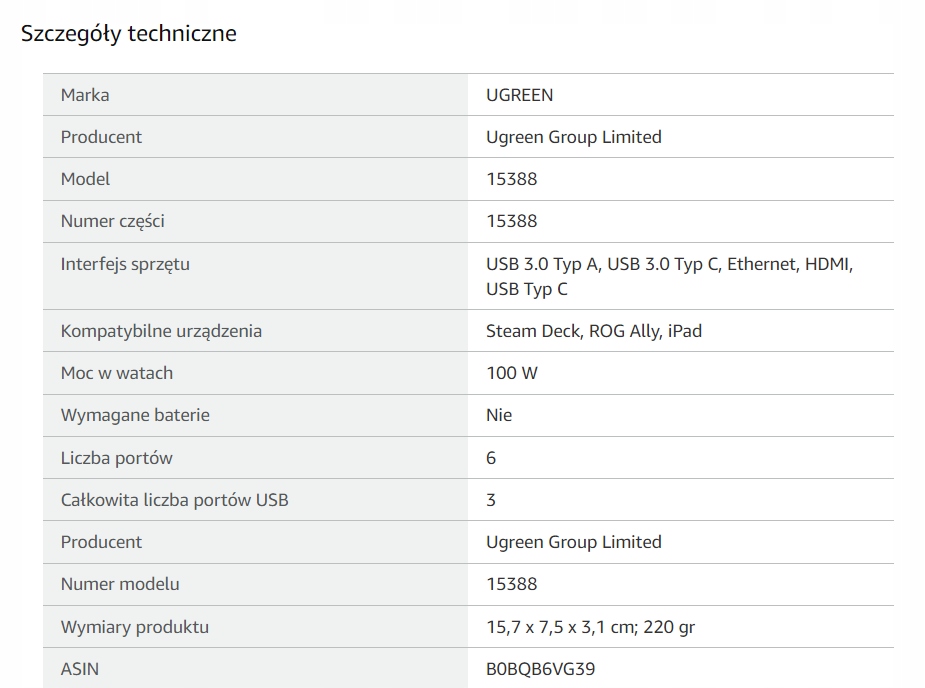Viewport: 925px width, 688px height.
Task: Click the Model label cell
Action: pos(85,179)
